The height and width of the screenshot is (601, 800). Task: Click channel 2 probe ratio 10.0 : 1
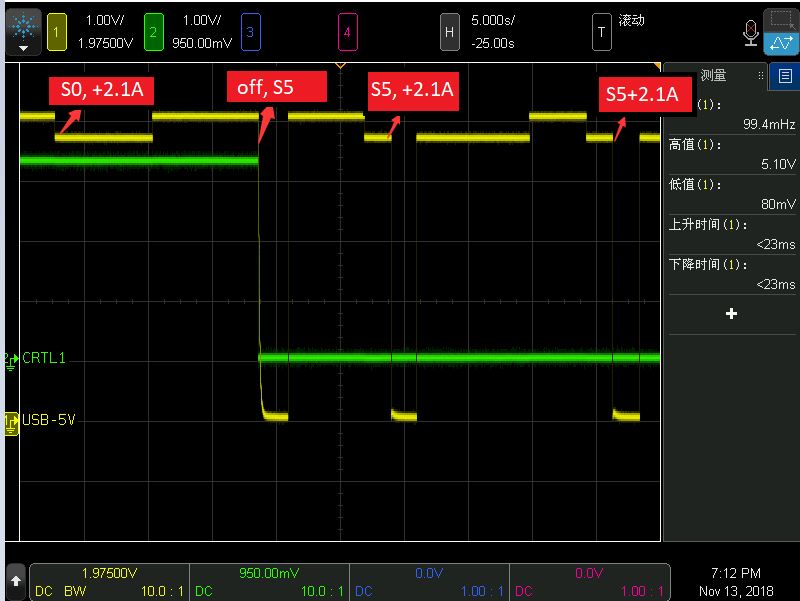click(x=322, y=591)
